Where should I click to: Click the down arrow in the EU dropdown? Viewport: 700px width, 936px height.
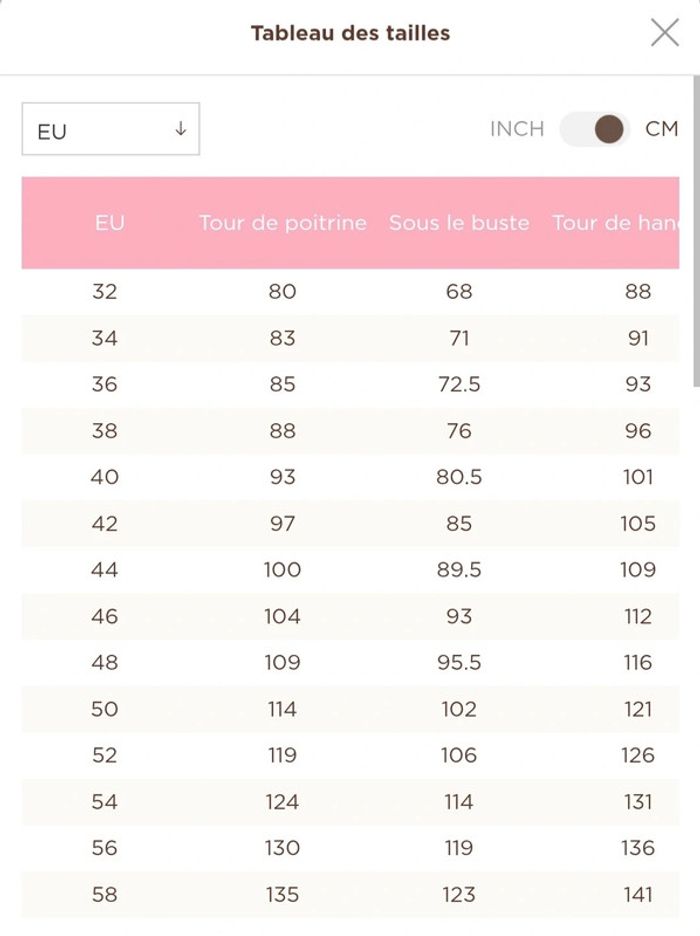181,128
